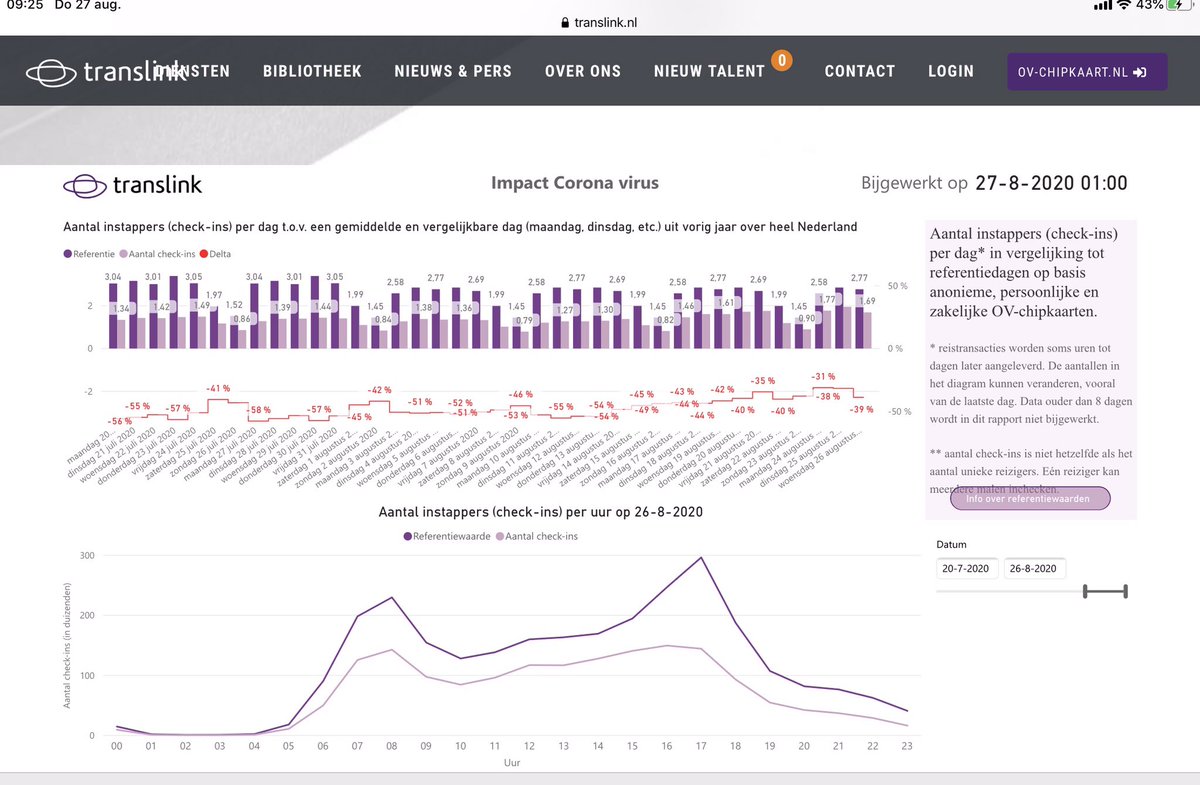
Task: Select the -41 % delta label
Action: (219, 388)
